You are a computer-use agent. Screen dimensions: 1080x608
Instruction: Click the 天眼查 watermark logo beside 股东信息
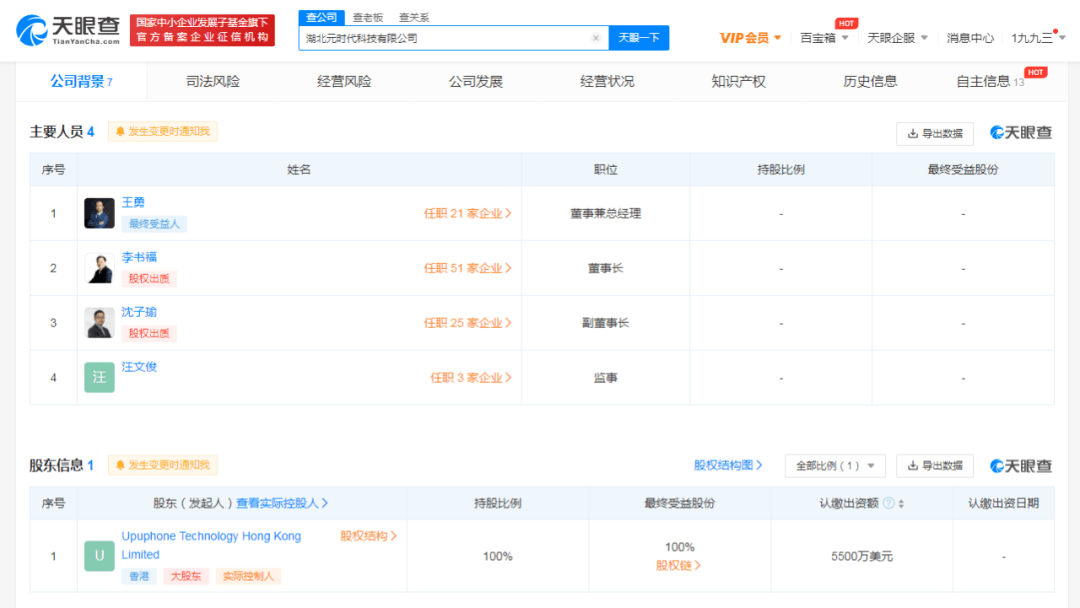pyautogui.click(x=1020, y=465)
